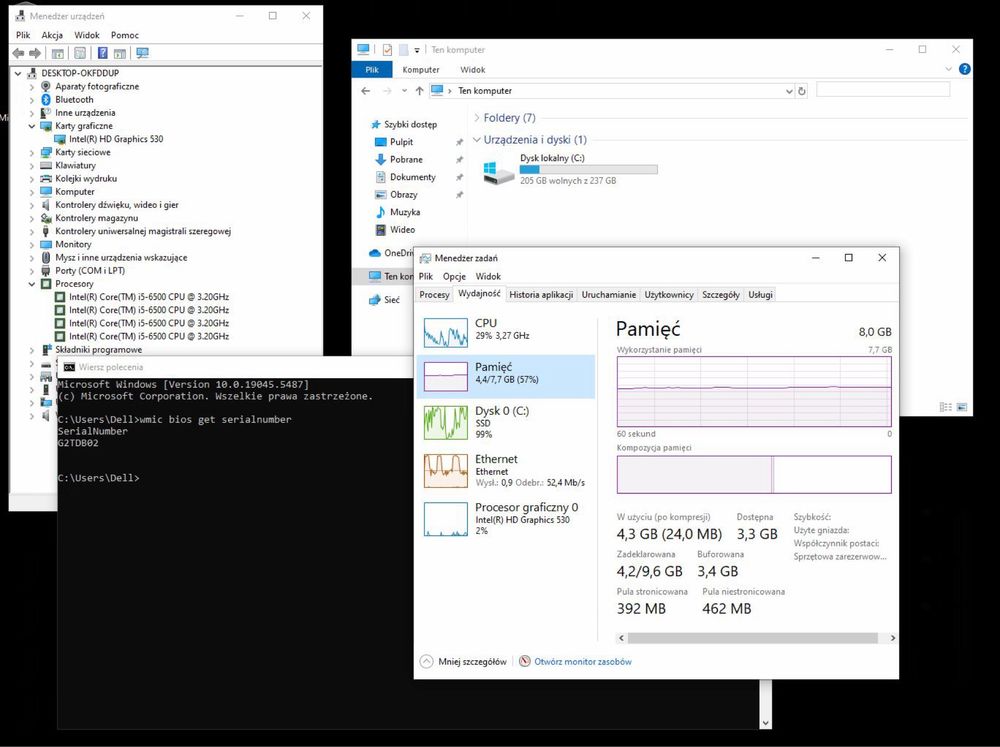Expand the ribbon with the chevron in Explorer

(x=948, y=69)
